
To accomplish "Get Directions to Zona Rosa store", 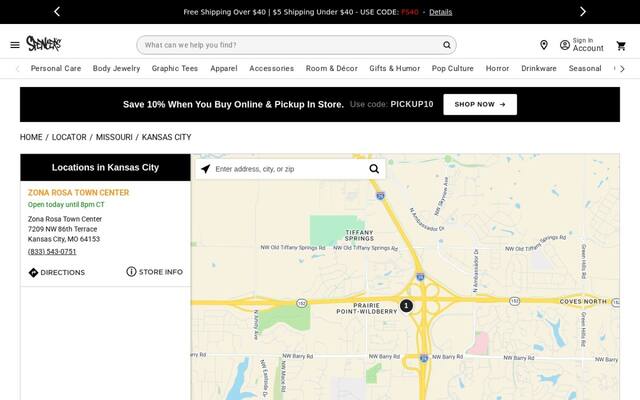I will tap(57, 272).
